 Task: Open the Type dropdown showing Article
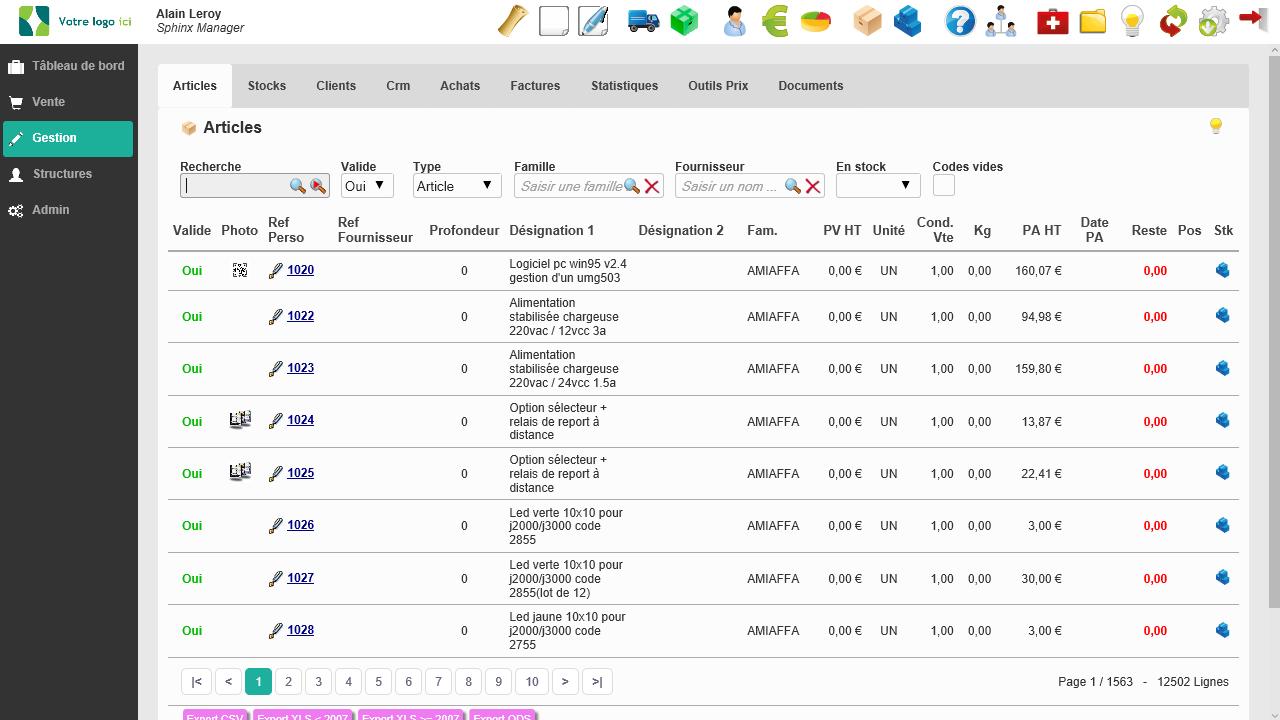(x=457, y=186)
